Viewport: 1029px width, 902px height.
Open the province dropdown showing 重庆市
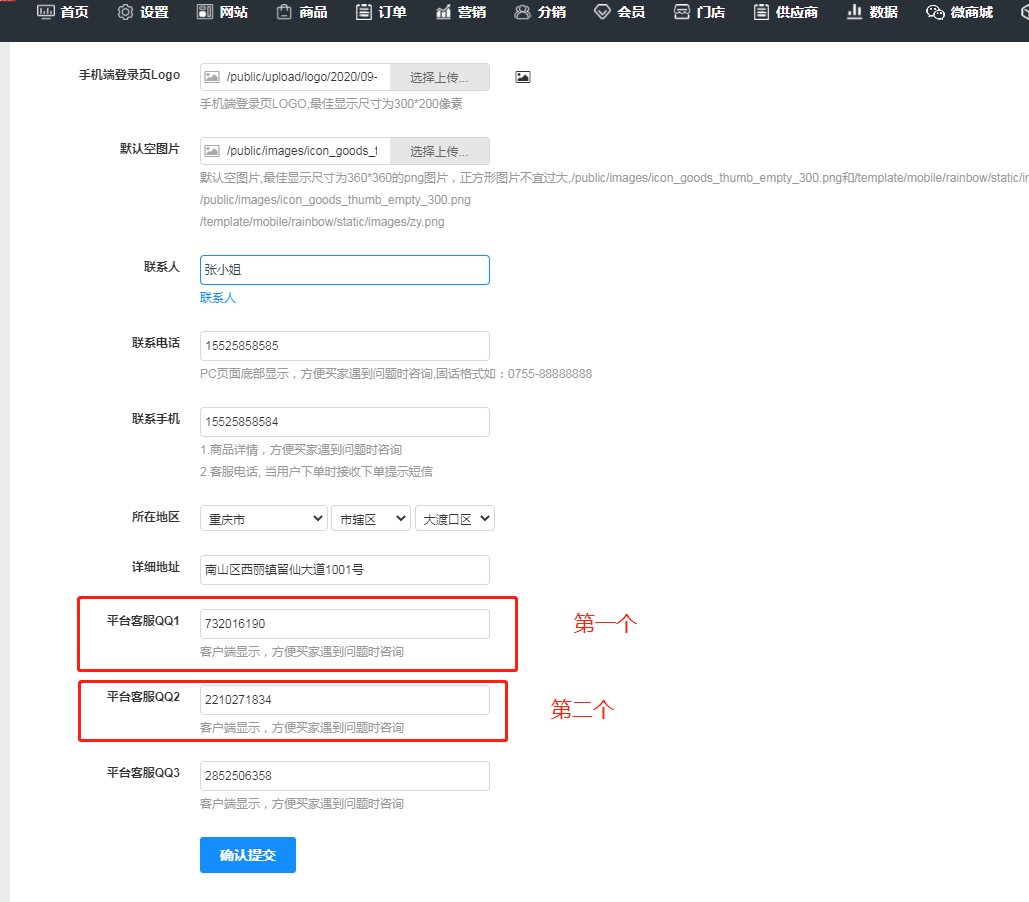[x=263, y=518]
